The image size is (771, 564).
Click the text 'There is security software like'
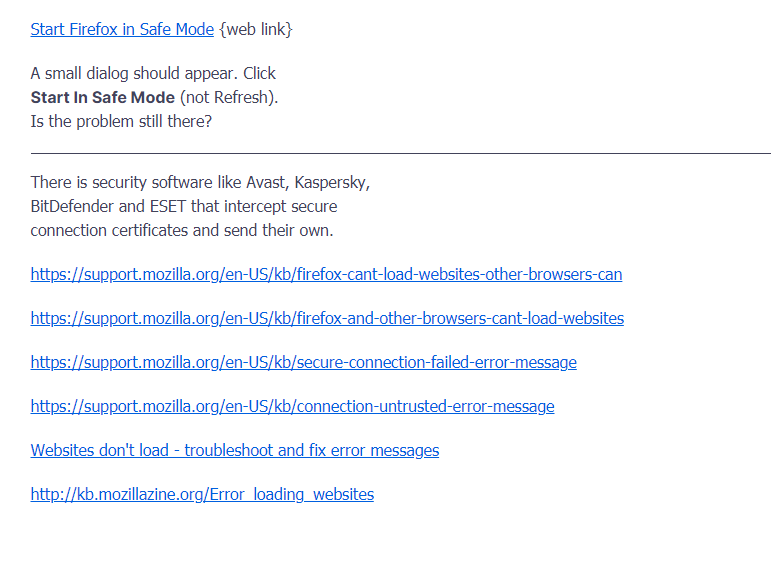(135, 183)
